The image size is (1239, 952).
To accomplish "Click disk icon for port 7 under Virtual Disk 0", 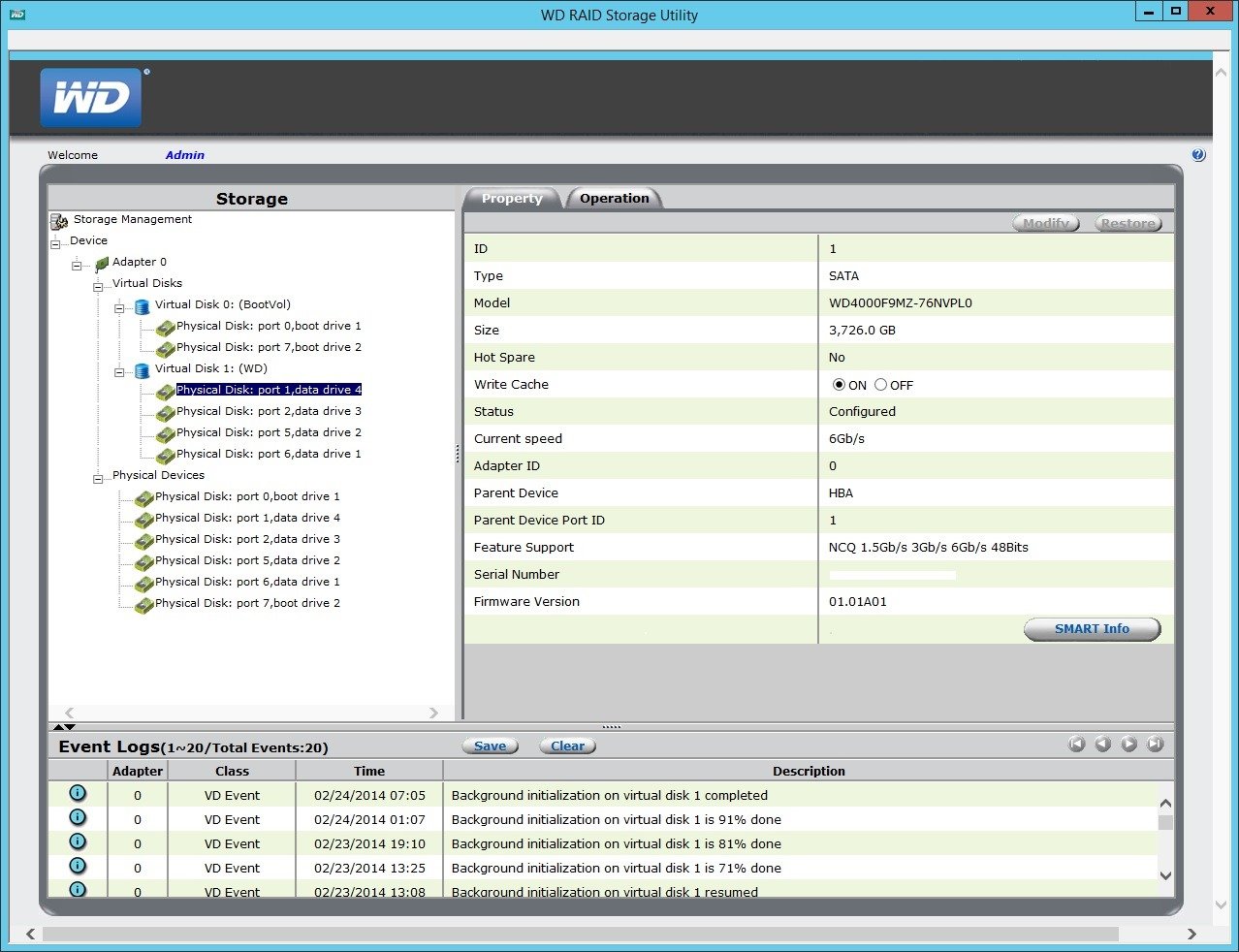I will (165, 349).
